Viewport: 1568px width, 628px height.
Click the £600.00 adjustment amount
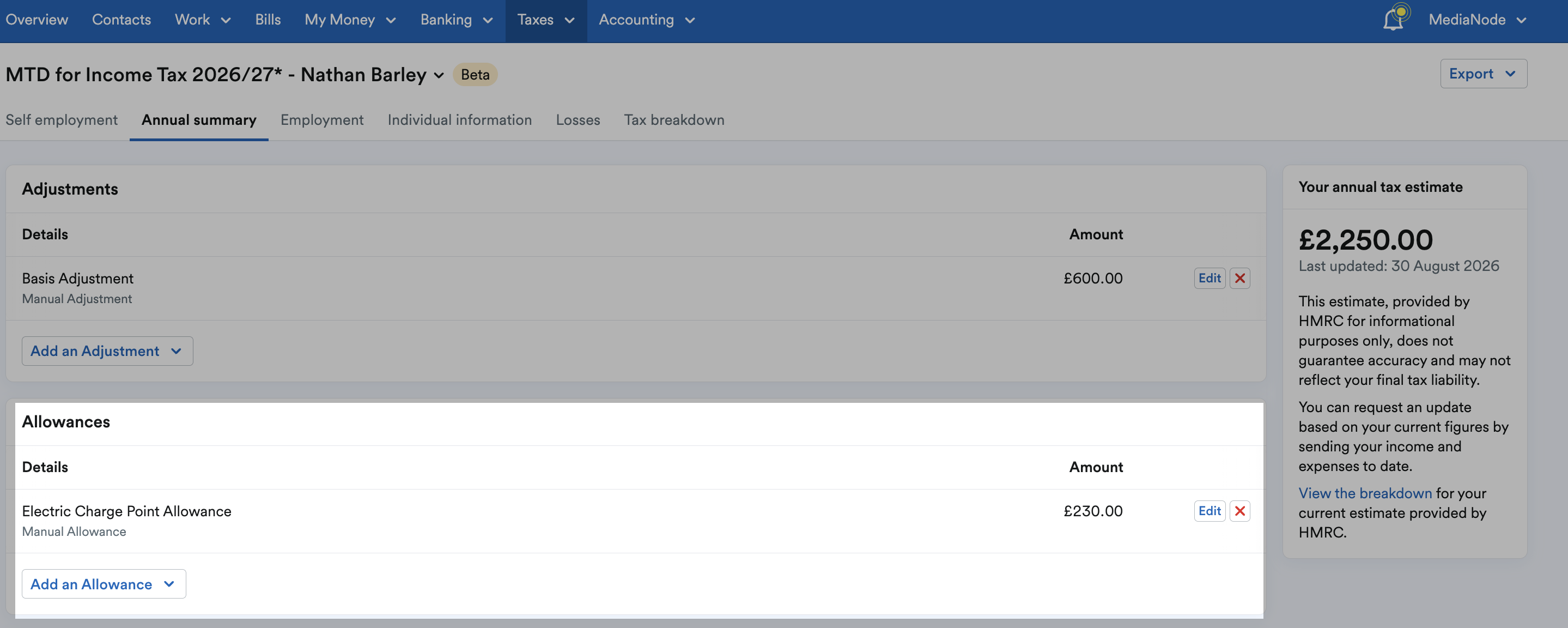point(1092,279)
